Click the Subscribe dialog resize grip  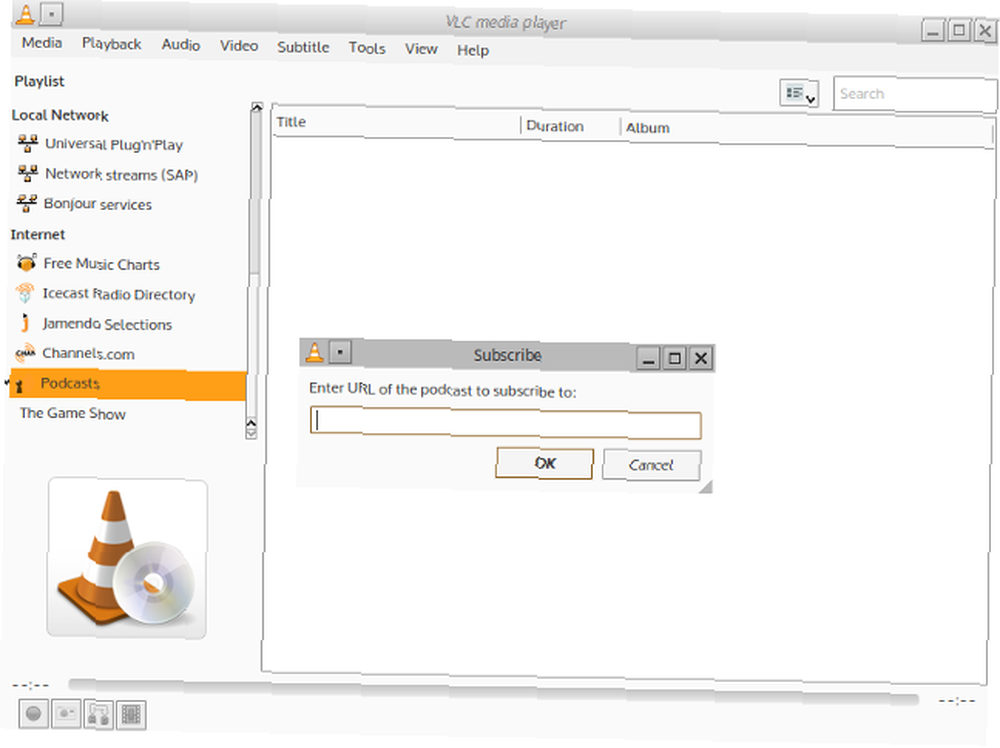[x=705, y=487]
